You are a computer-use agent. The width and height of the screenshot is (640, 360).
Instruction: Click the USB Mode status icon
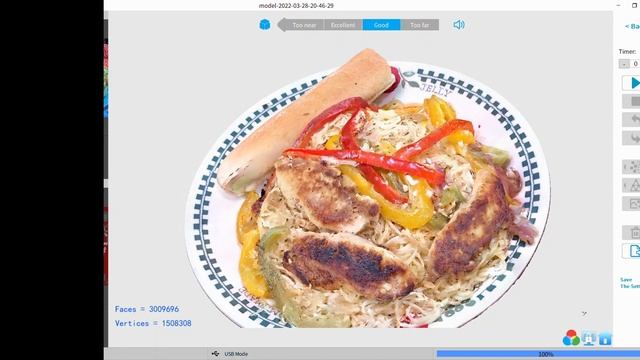click(x=216, y=353)
